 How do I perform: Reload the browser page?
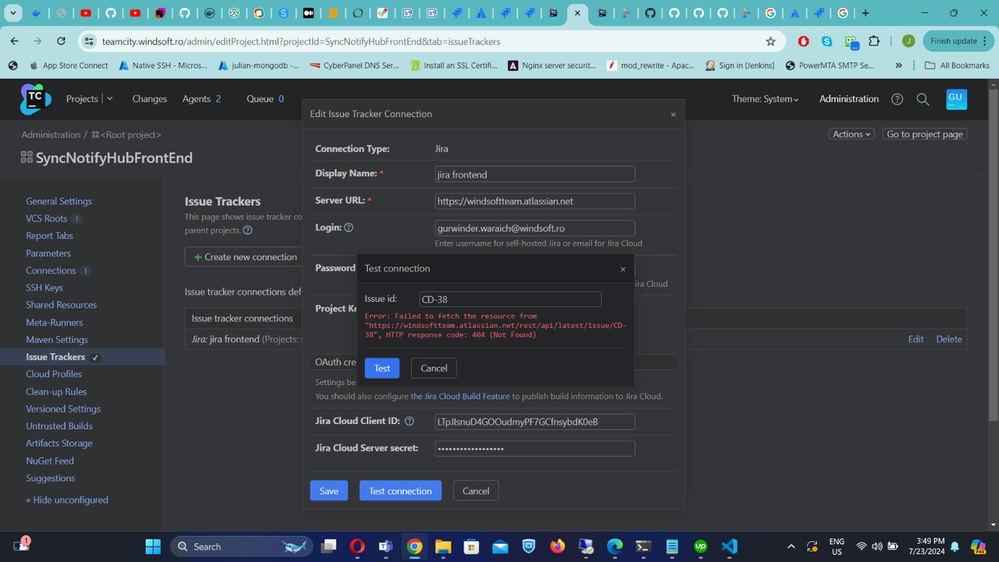pyautogui.click(x=61, y=41)
